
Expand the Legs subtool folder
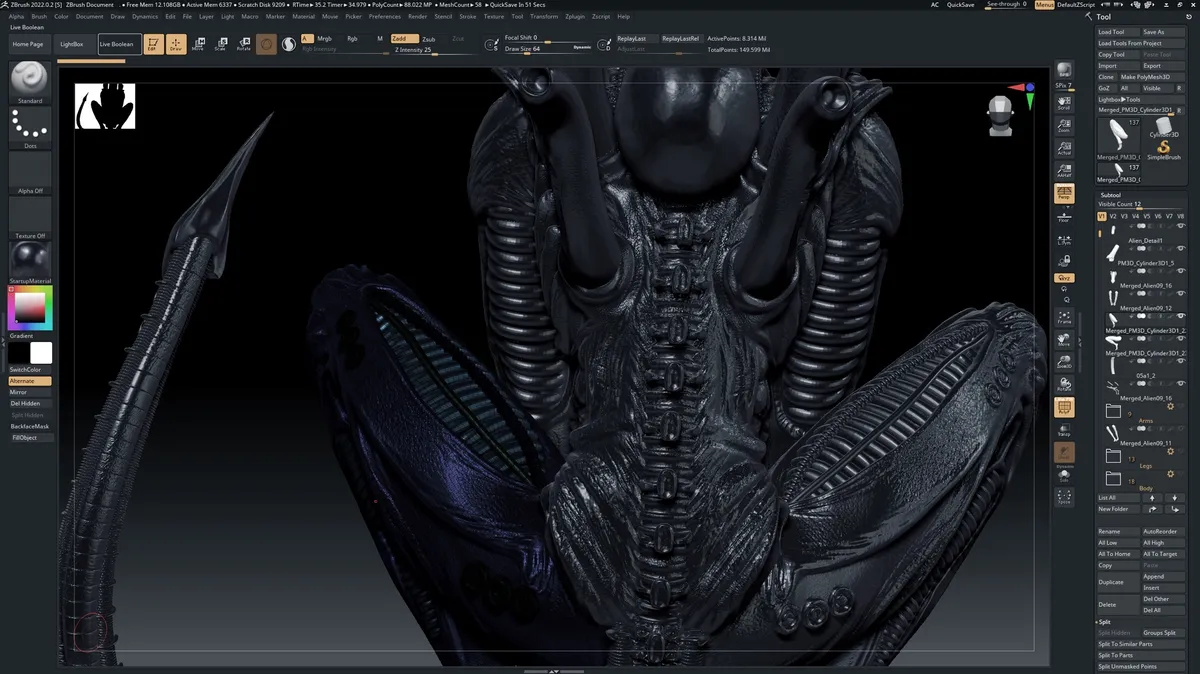(1113, 456)
